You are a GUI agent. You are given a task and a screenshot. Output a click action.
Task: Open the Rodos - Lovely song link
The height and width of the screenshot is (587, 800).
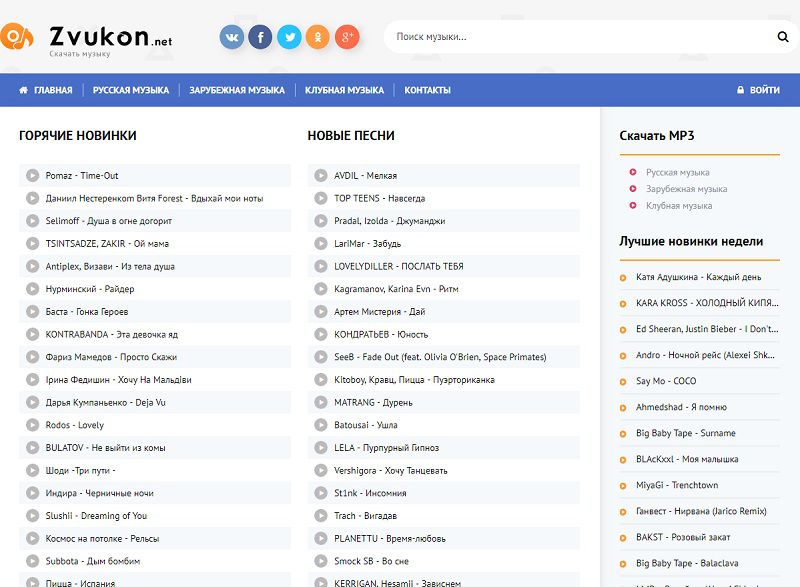pos(75,425)
